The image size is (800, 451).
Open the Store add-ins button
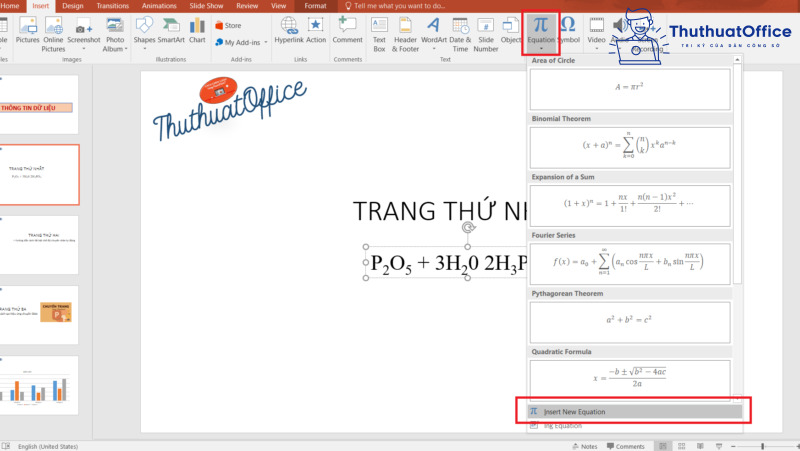pos(228,26)
